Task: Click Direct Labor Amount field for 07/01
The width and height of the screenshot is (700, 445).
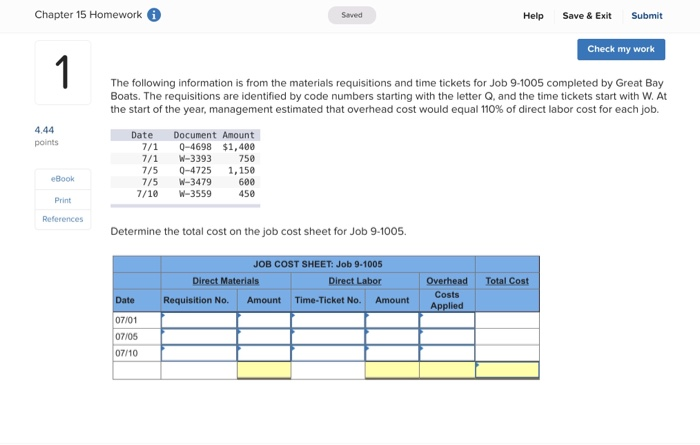Action: [x=392, y=320]
